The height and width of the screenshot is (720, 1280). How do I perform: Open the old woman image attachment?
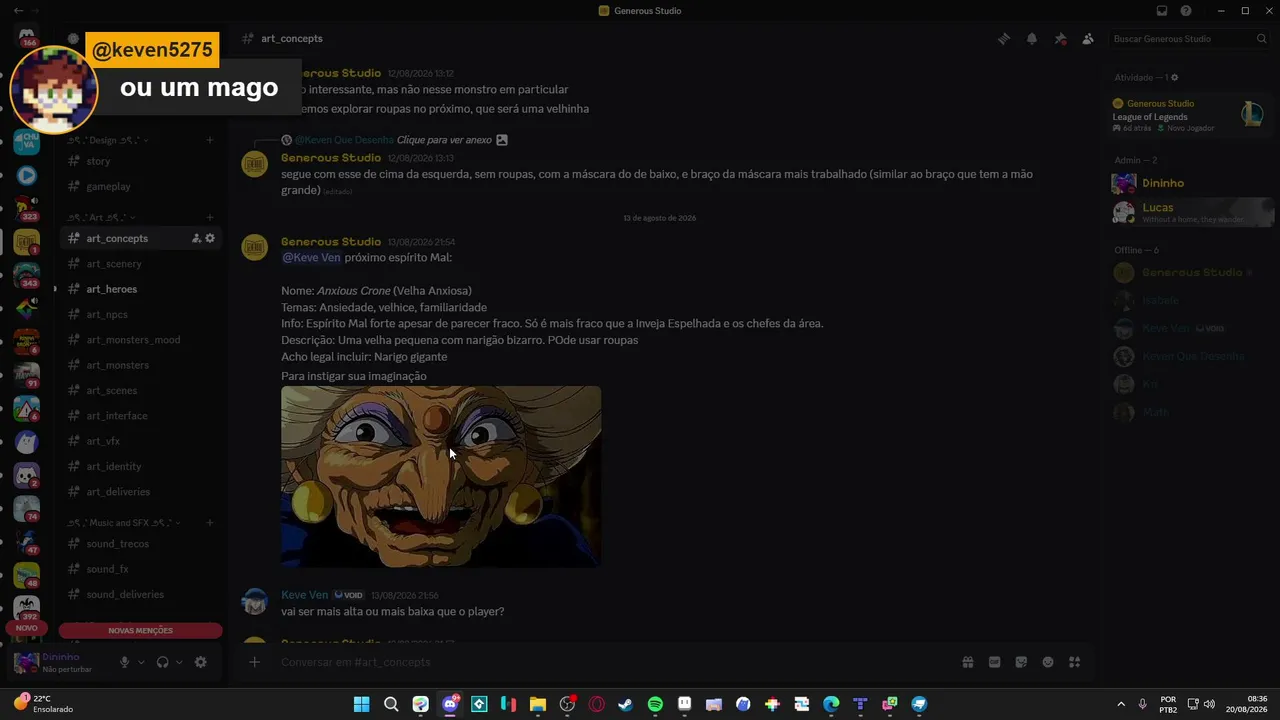pyautogui.click(x=441, y=477)
